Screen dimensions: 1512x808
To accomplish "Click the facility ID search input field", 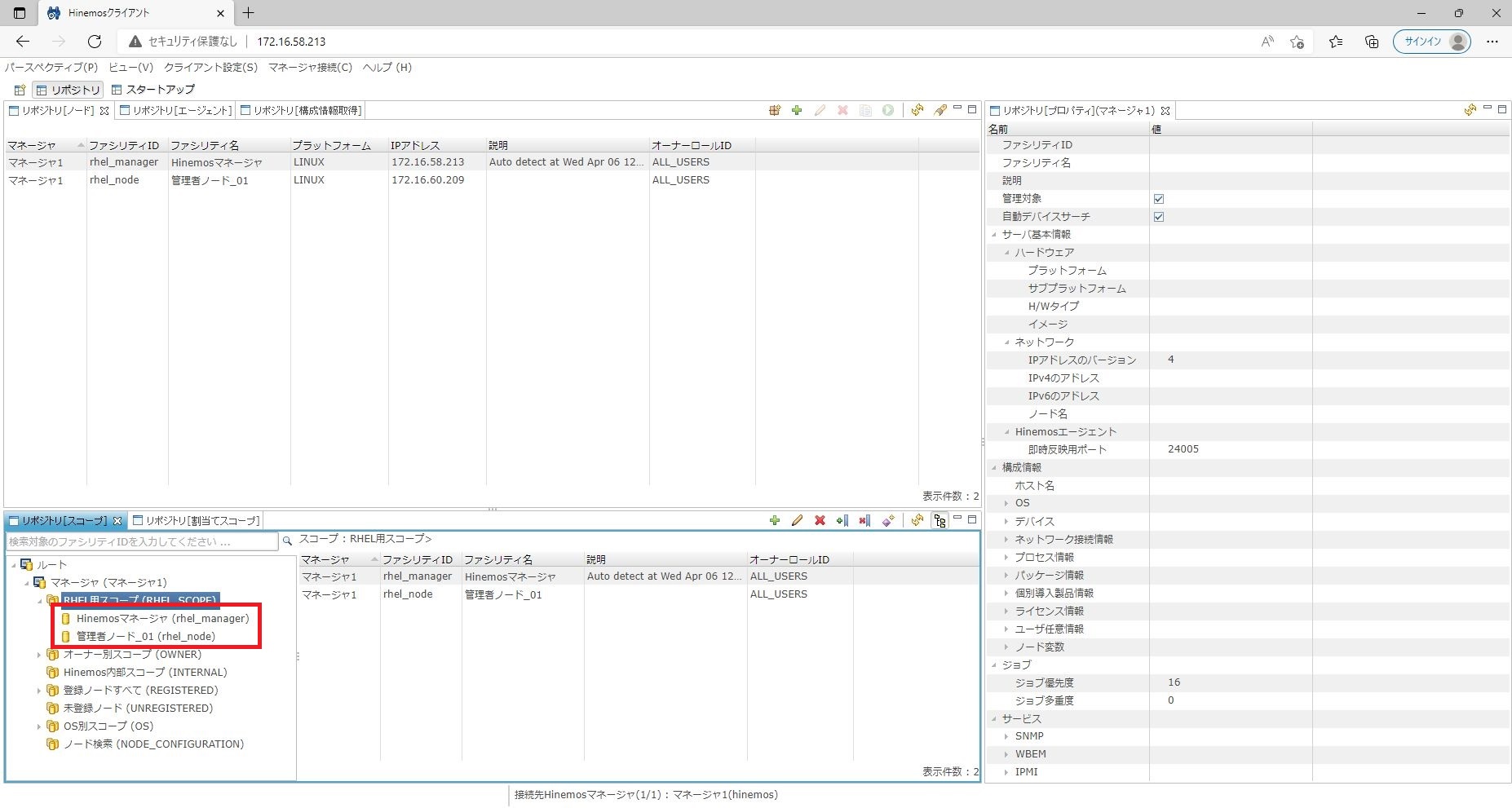I will pos(142,541).
